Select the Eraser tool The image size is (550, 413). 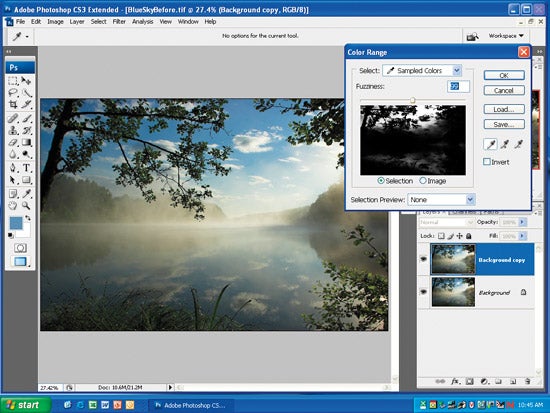pos(13,142)
